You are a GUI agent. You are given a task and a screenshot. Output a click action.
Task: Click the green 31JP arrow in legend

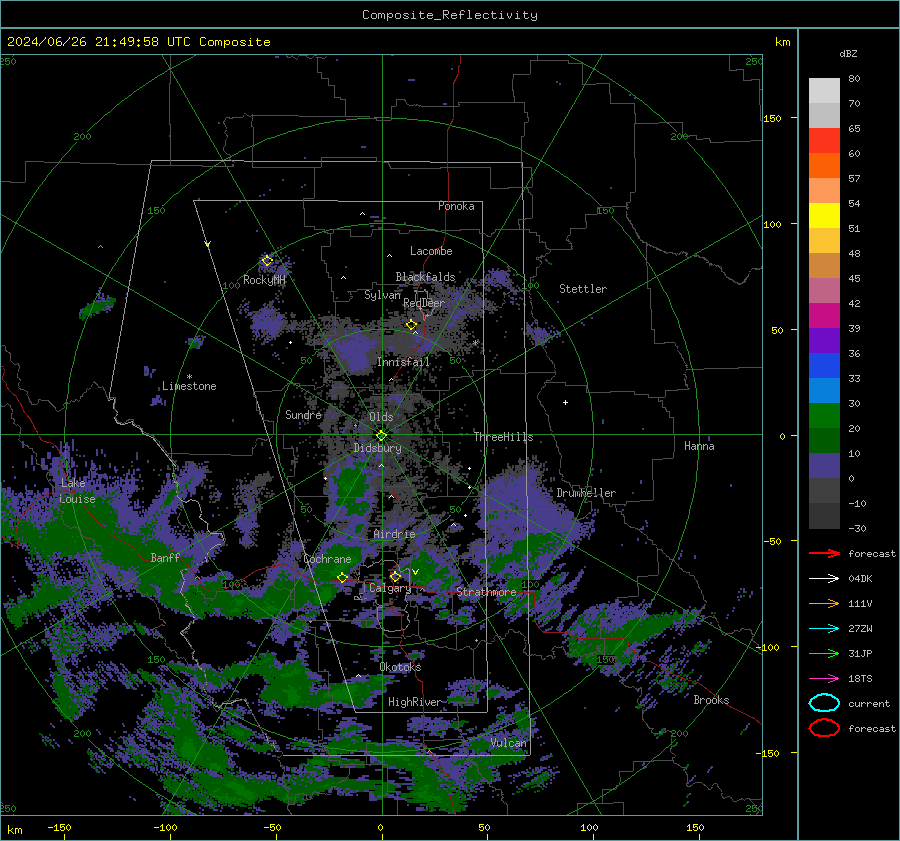[824, 653]
